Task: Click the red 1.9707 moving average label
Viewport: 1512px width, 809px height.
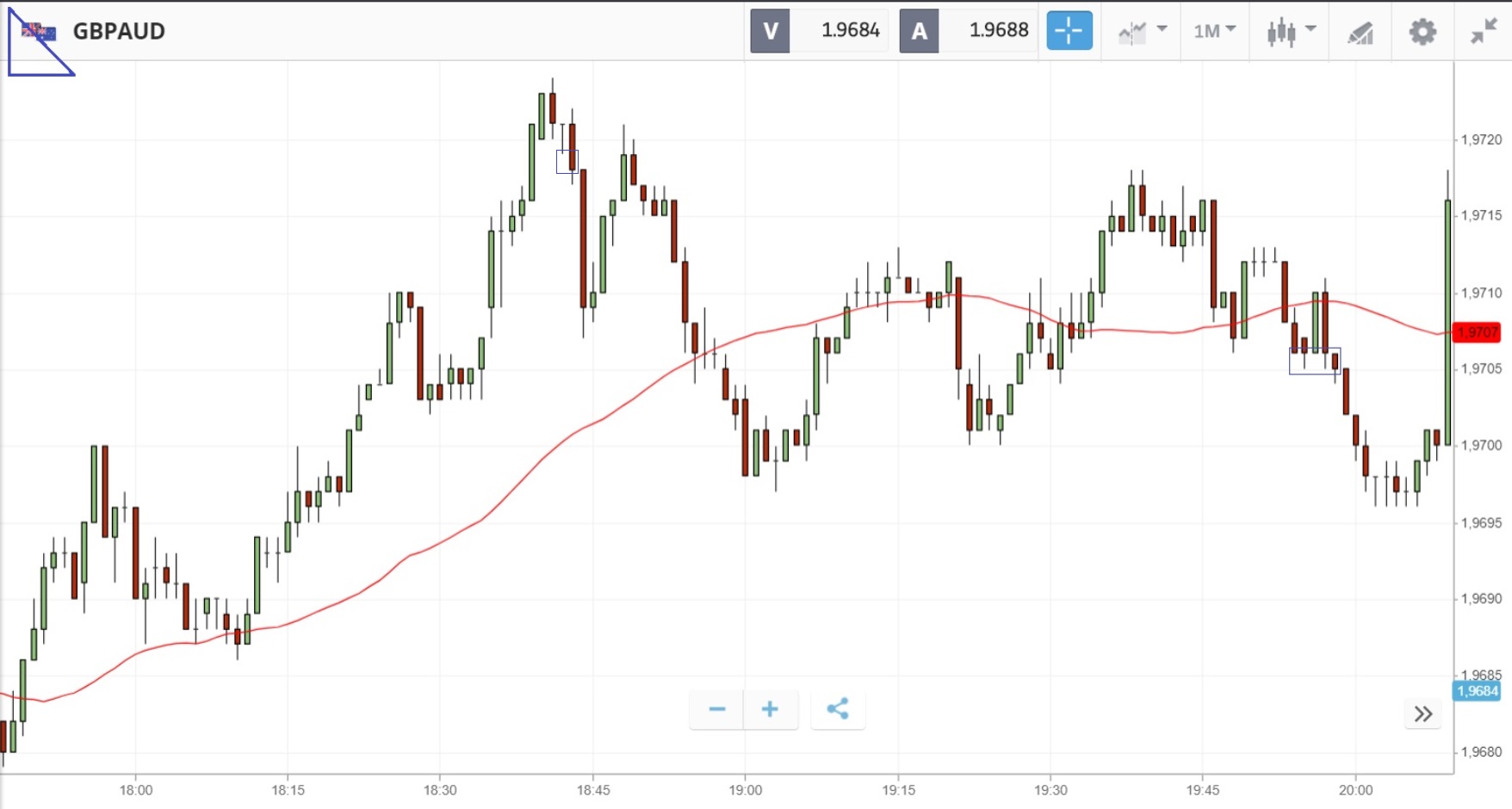Action: point(1476,332)
